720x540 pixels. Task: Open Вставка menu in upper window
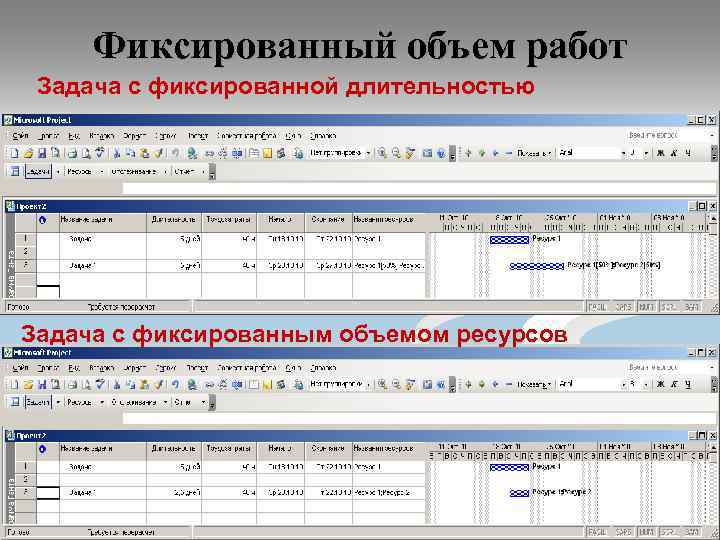(x=101, y=136)
